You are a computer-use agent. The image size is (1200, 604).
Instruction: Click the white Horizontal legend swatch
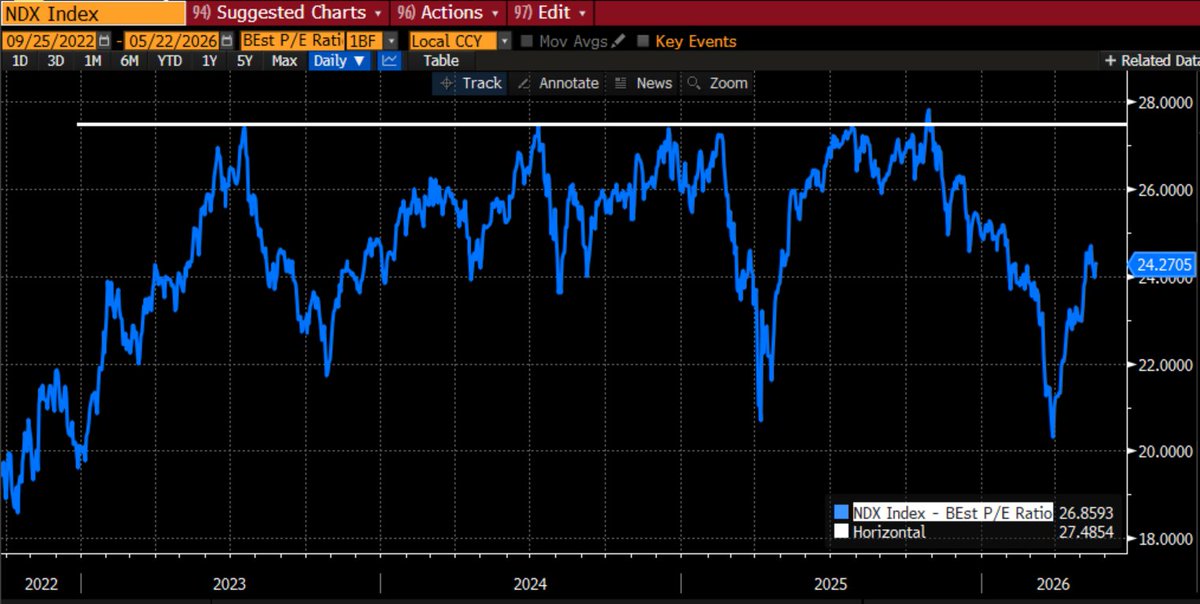coord(842,532)
